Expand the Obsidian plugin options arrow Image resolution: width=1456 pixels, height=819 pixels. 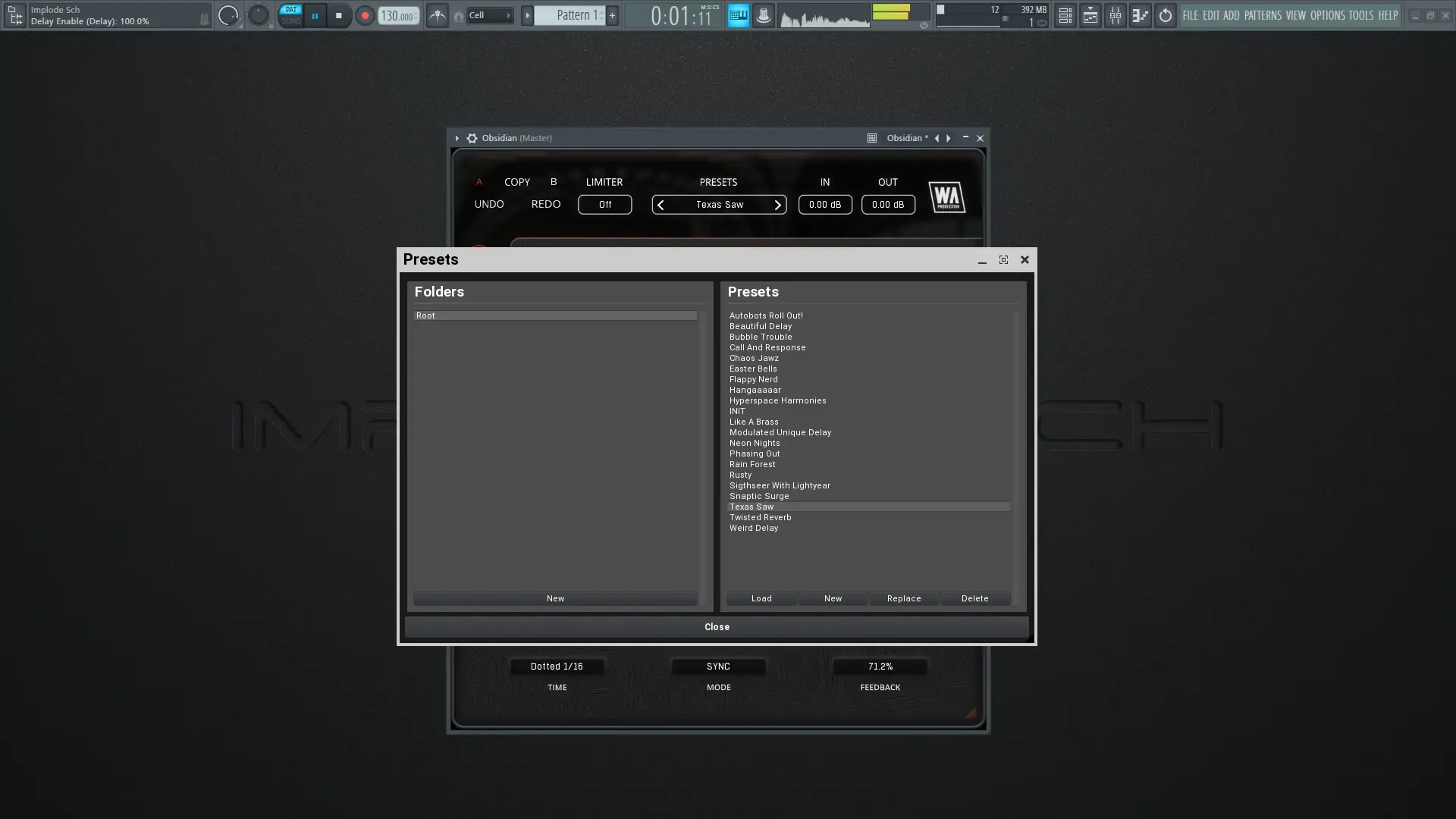[457, 138]
